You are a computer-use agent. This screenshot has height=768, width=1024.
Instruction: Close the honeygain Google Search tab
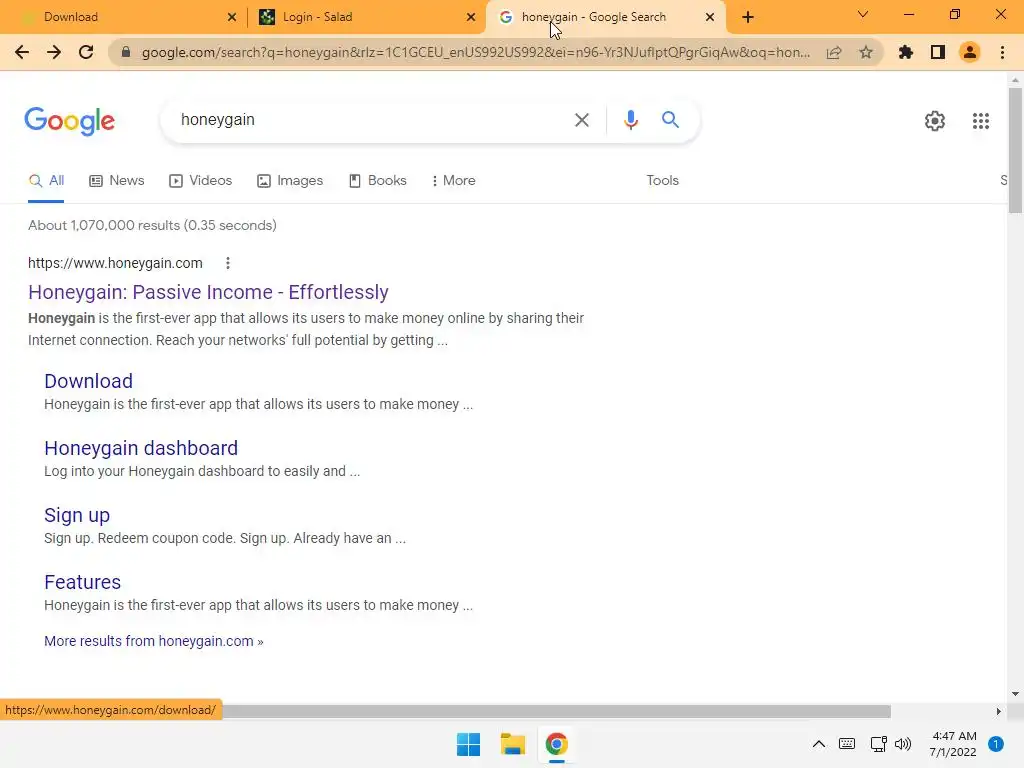click(710, 17)
